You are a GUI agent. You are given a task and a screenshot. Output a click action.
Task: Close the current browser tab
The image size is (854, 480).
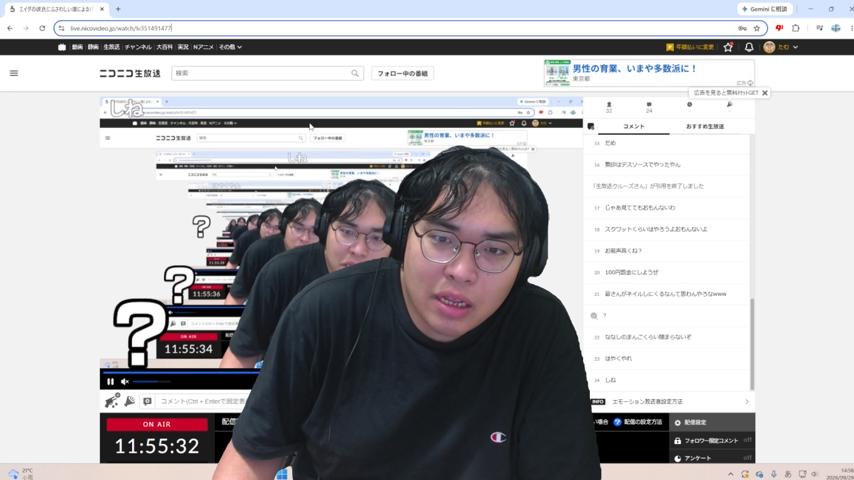point(102,9)
